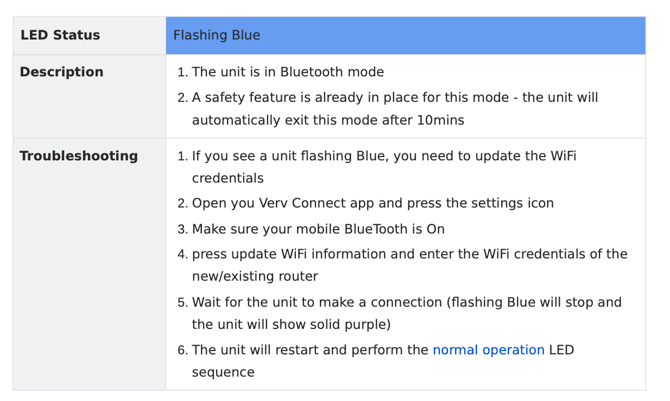Click the 'automatically exit this mode after 10mins' line
This screenshot has height=401, width=670.
pos(328,120)
